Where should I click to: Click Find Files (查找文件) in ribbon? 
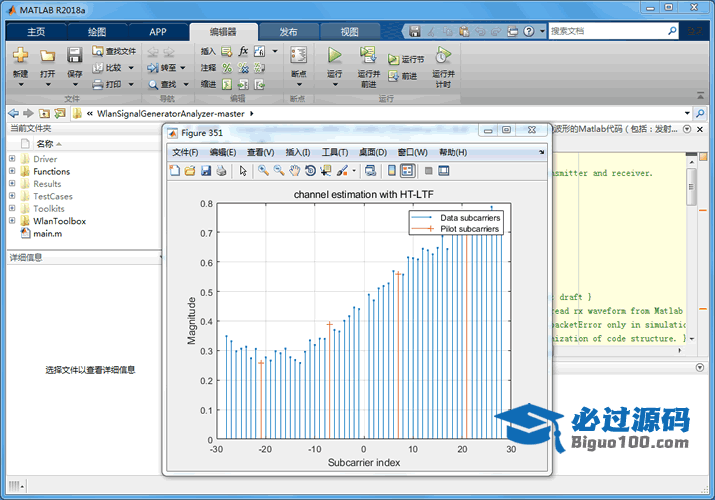[x=114, y=51]
